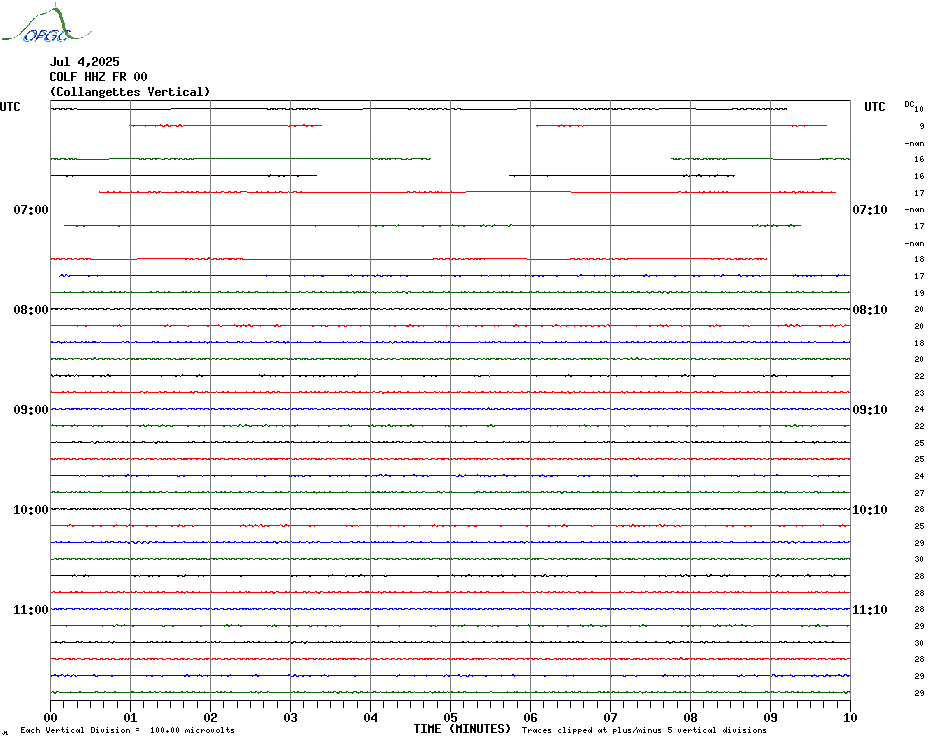Click the UTC label on the right side

tap(874, 107)
